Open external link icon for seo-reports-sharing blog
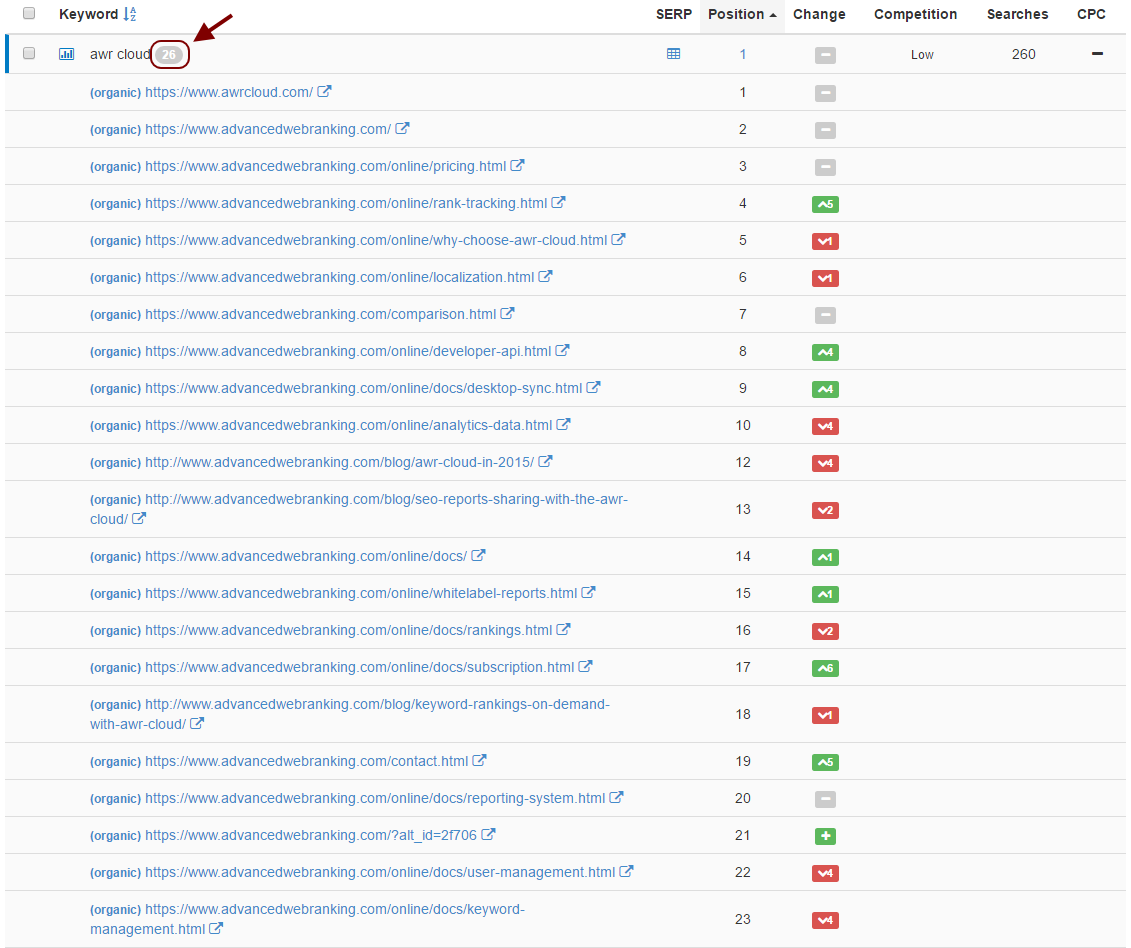This screenshot has width=1131, height=948. (x=138, y=518)
